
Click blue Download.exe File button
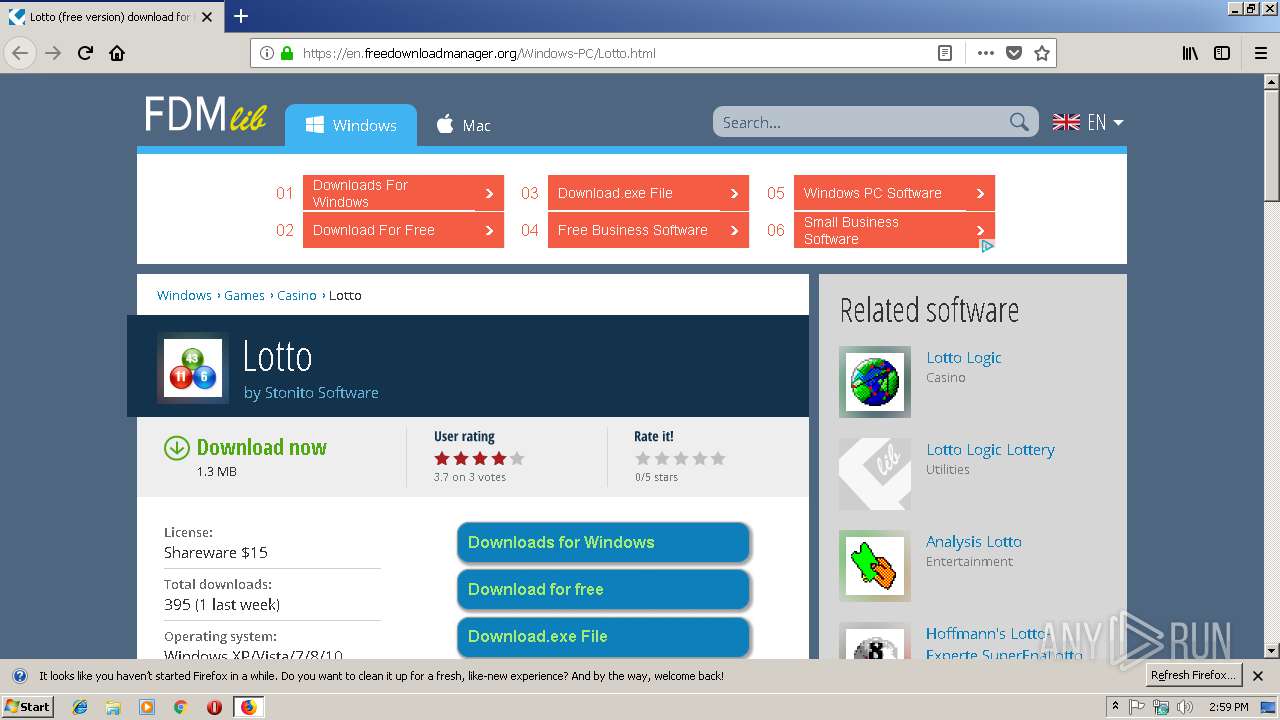(604, 636)
